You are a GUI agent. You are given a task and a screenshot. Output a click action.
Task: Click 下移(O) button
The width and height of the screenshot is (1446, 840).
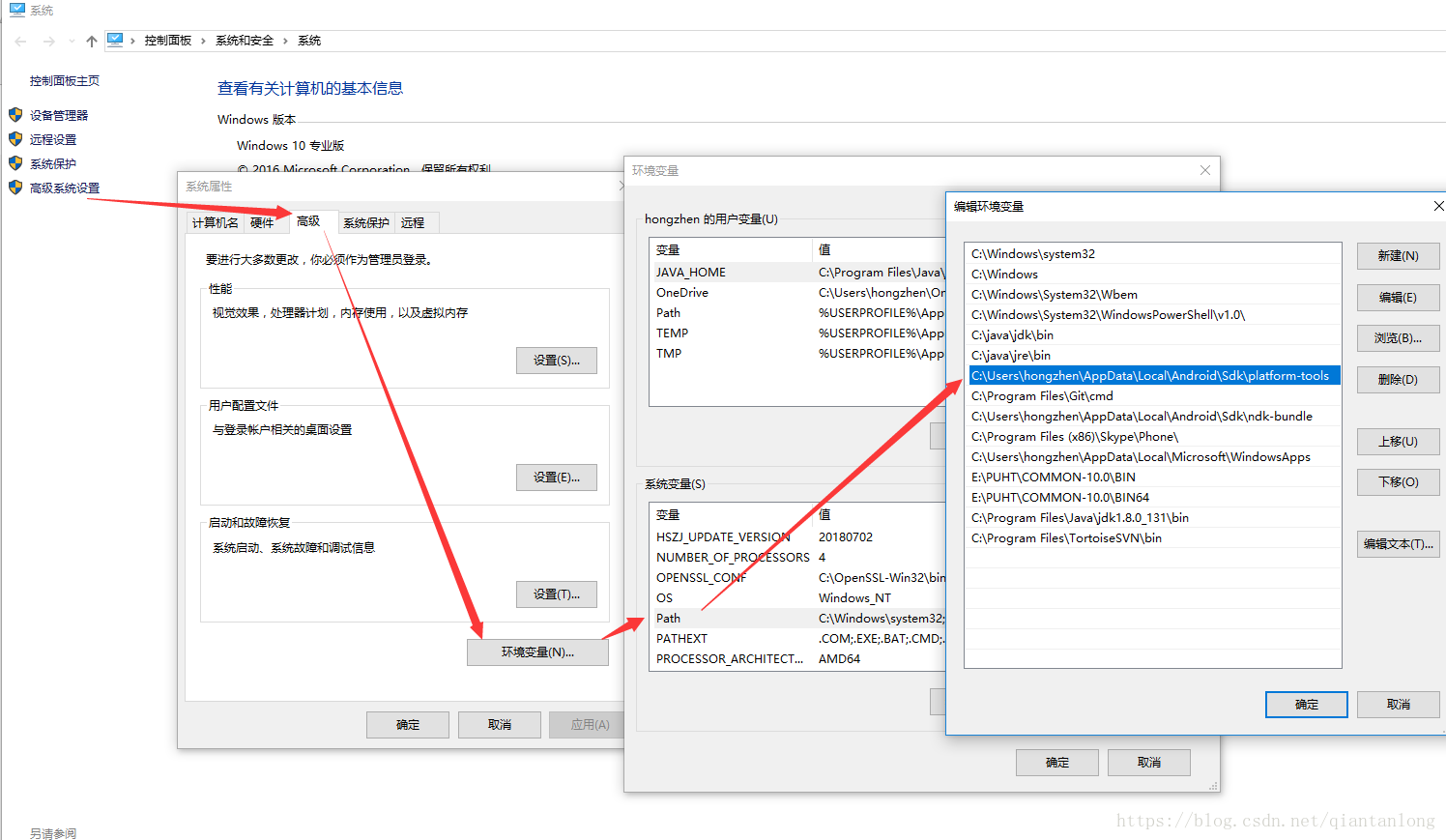[x=1399, y=482]
